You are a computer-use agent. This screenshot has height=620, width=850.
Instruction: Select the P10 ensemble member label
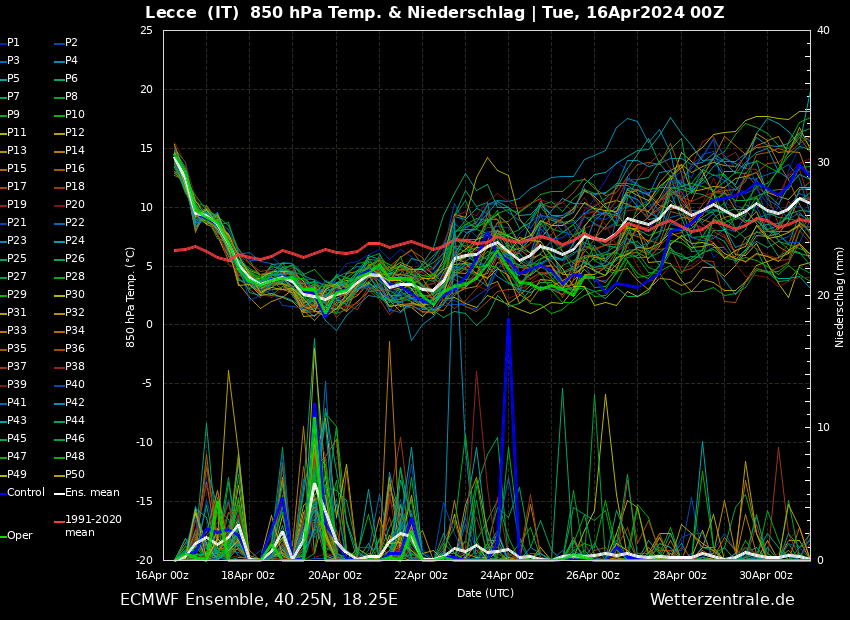point(69,114)
